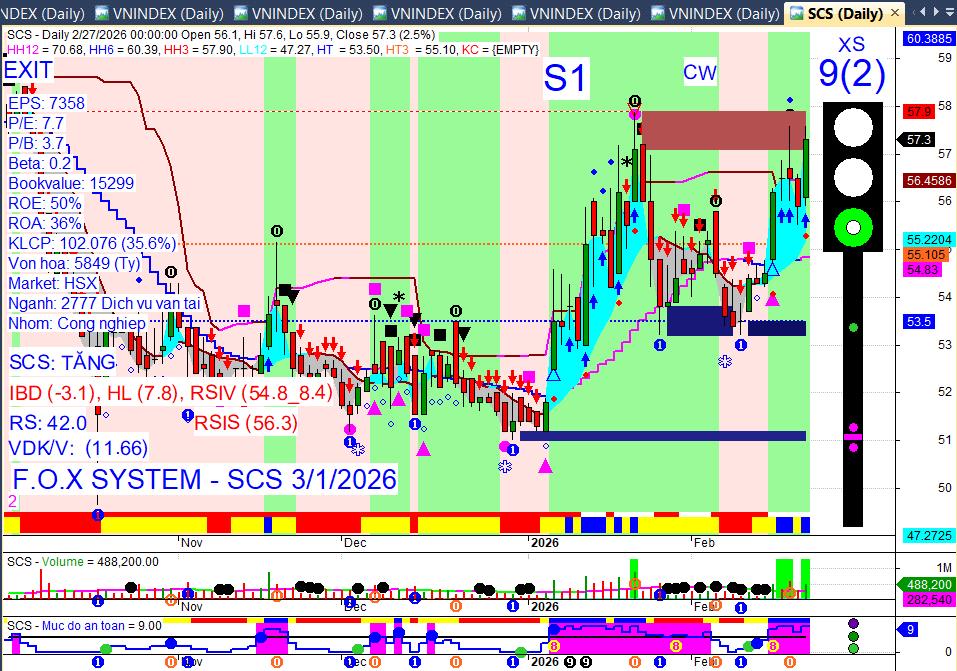The height and width of the screenshot is (671, 957).
Task: Select the ROA: 36% text
Action: 45,223
